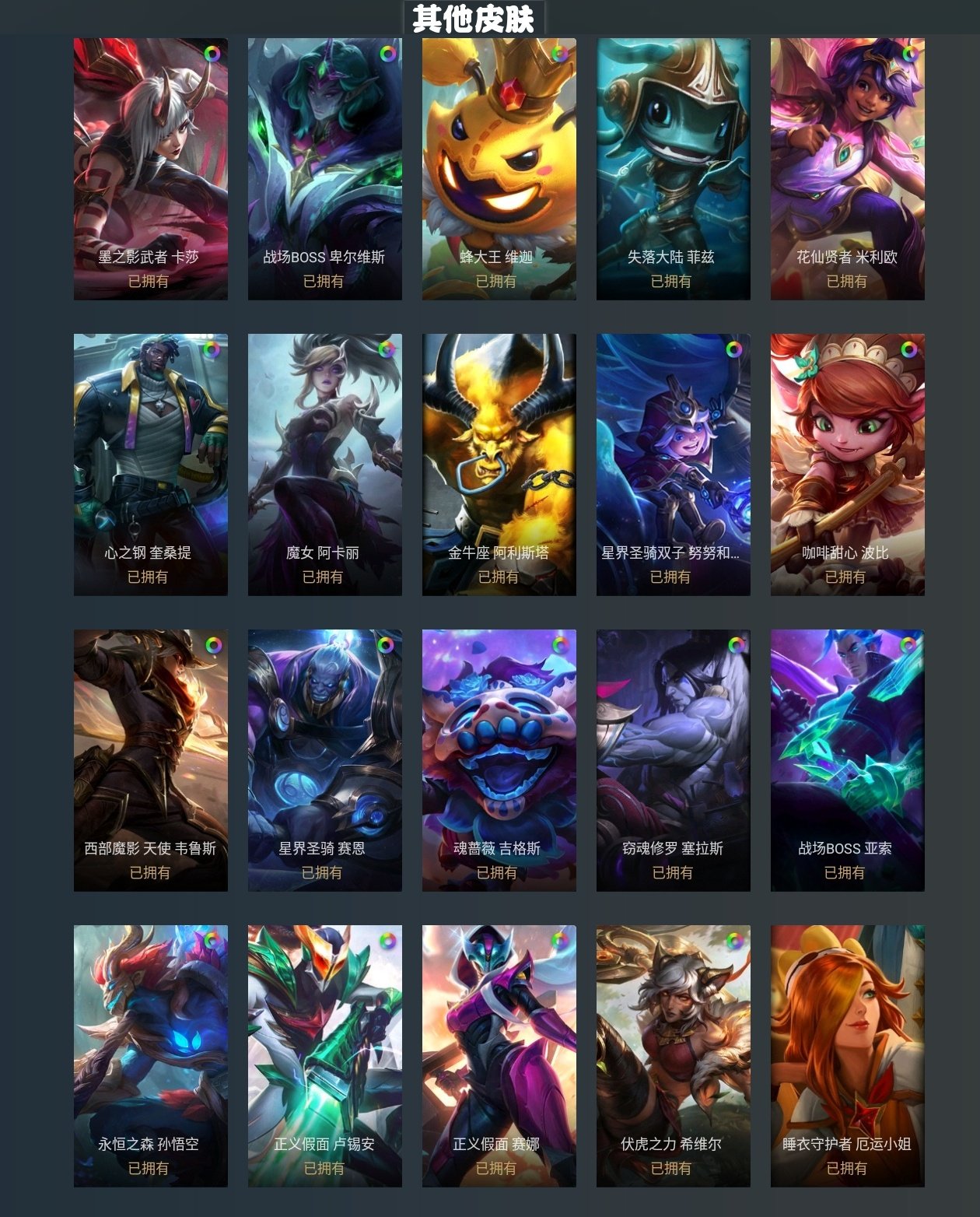Open 蜂大王 维迦 skin thumbnail
This screenshot has height=1217, width=980.
click(499, 169)
